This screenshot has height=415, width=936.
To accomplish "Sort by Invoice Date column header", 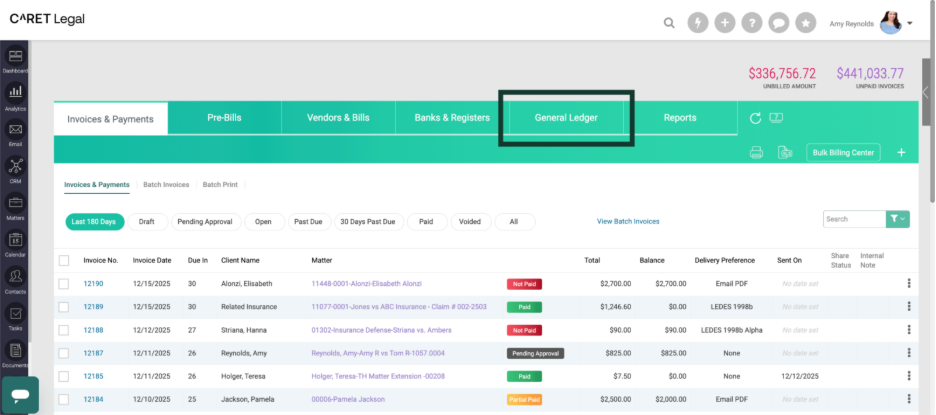I will click(x=152, y=260).
